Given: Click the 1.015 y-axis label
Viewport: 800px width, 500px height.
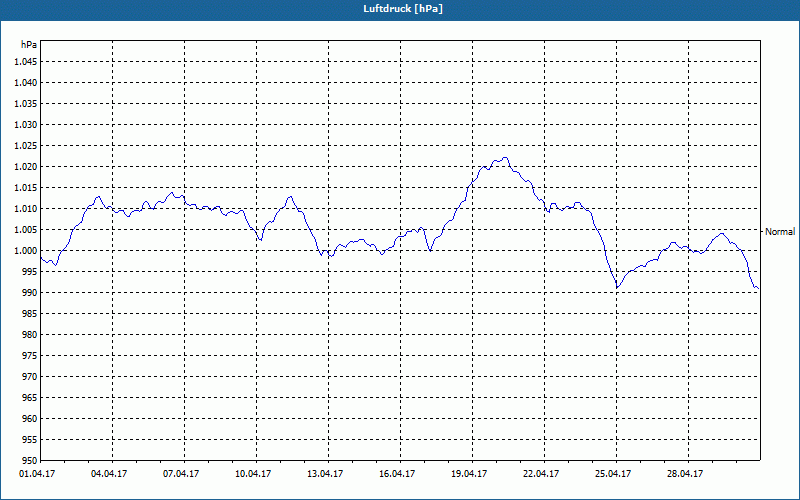Looking at the screenshot, I should click(x=26, y=188).
